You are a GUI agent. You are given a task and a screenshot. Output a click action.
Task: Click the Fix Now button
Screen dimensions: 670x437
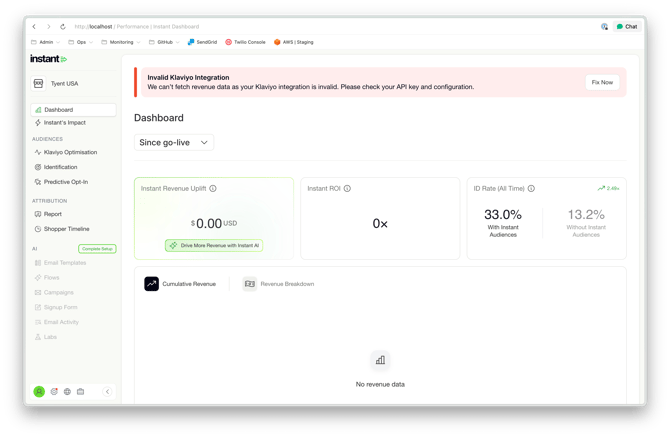(x=602, y=82)
